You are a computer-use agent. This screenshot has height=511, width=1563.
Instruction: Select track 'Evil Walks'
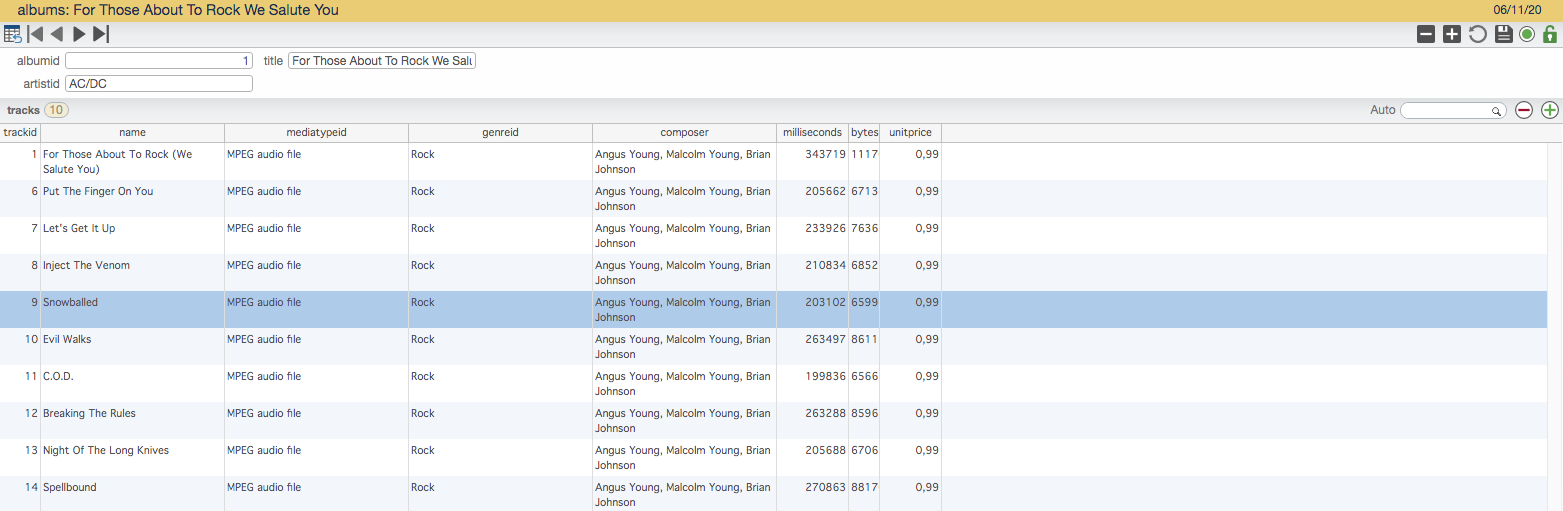pos(774,347)
